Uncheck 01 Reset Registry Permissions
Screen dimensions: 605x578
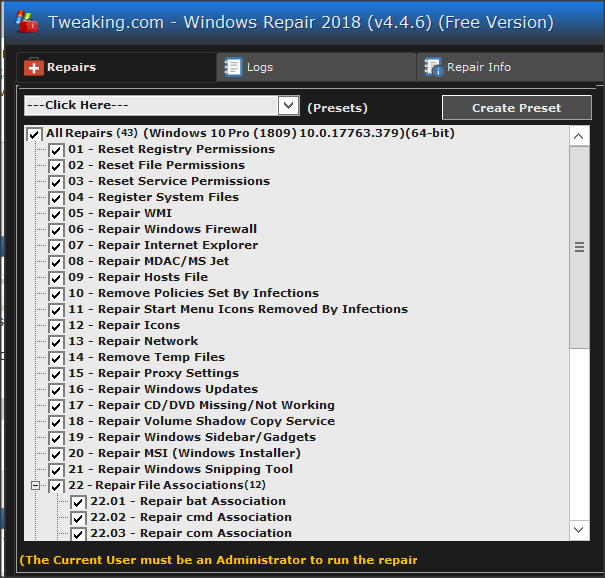56,150
